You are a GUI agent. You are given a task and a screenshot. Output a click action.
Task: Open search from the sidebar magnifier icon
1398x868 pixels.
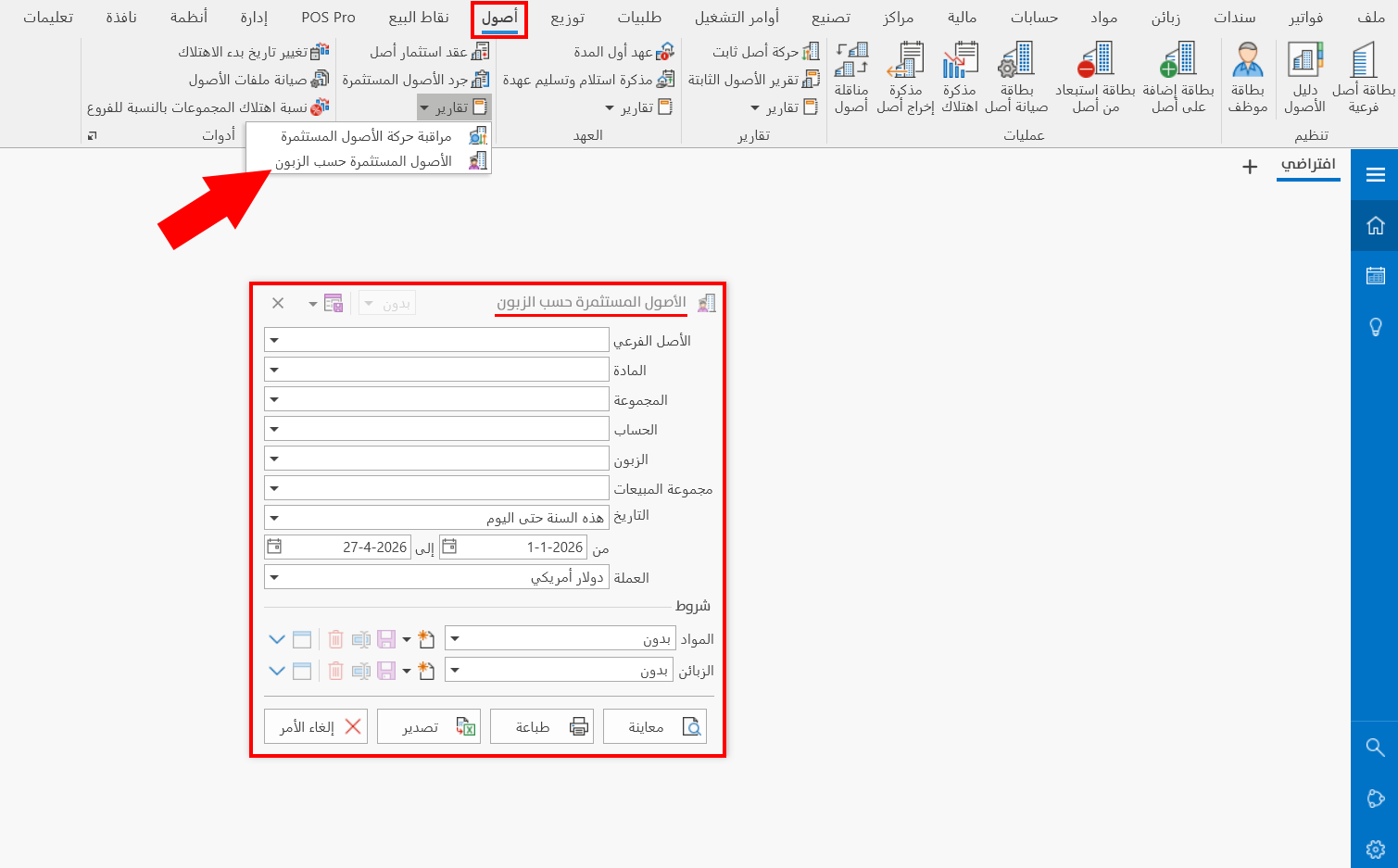[1375, 747]
